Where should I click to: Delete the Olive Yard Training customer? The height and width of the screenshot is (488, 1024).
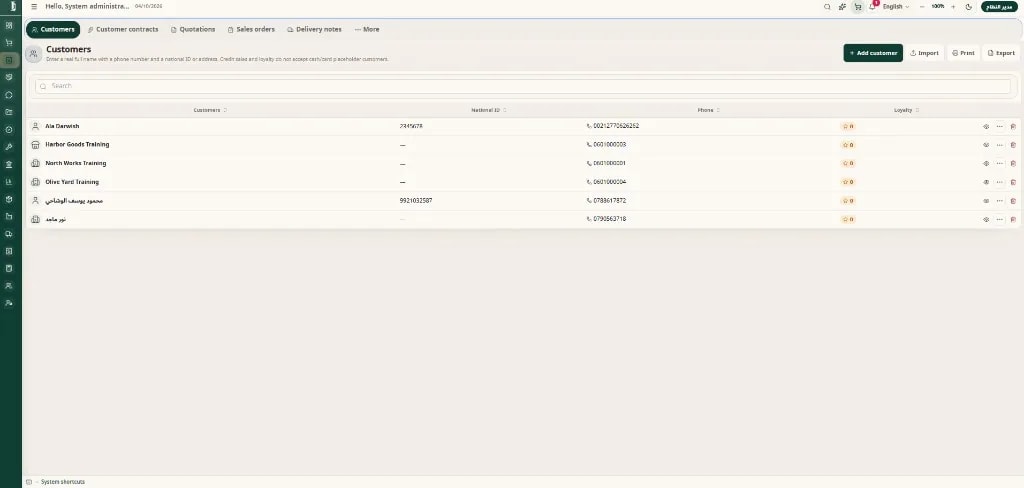1013,182
